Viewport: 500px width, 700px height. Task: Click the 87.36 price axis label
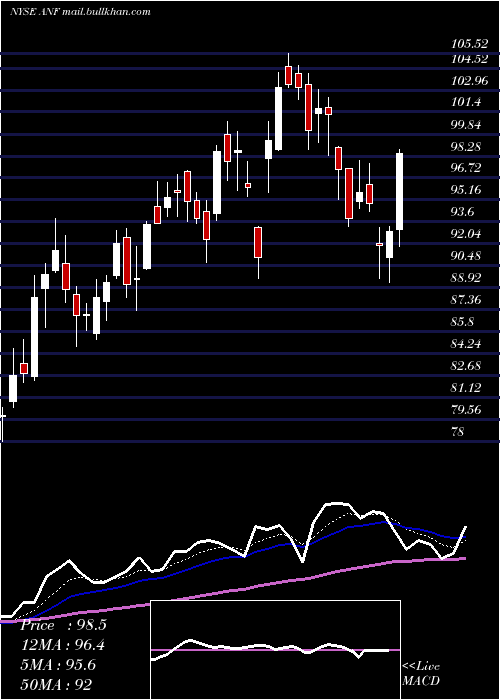click(x=466, y=300)
